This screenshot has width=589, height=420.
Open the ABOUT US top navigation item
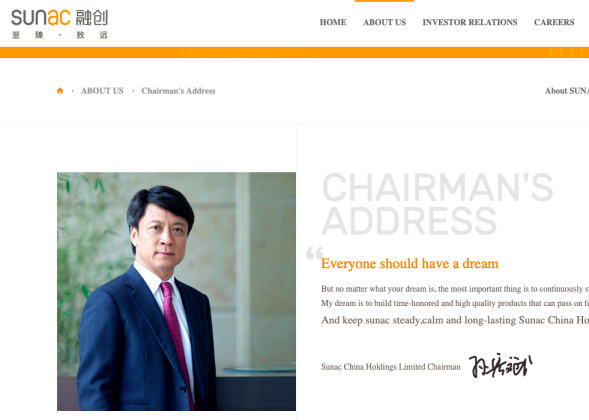[384, 22]
